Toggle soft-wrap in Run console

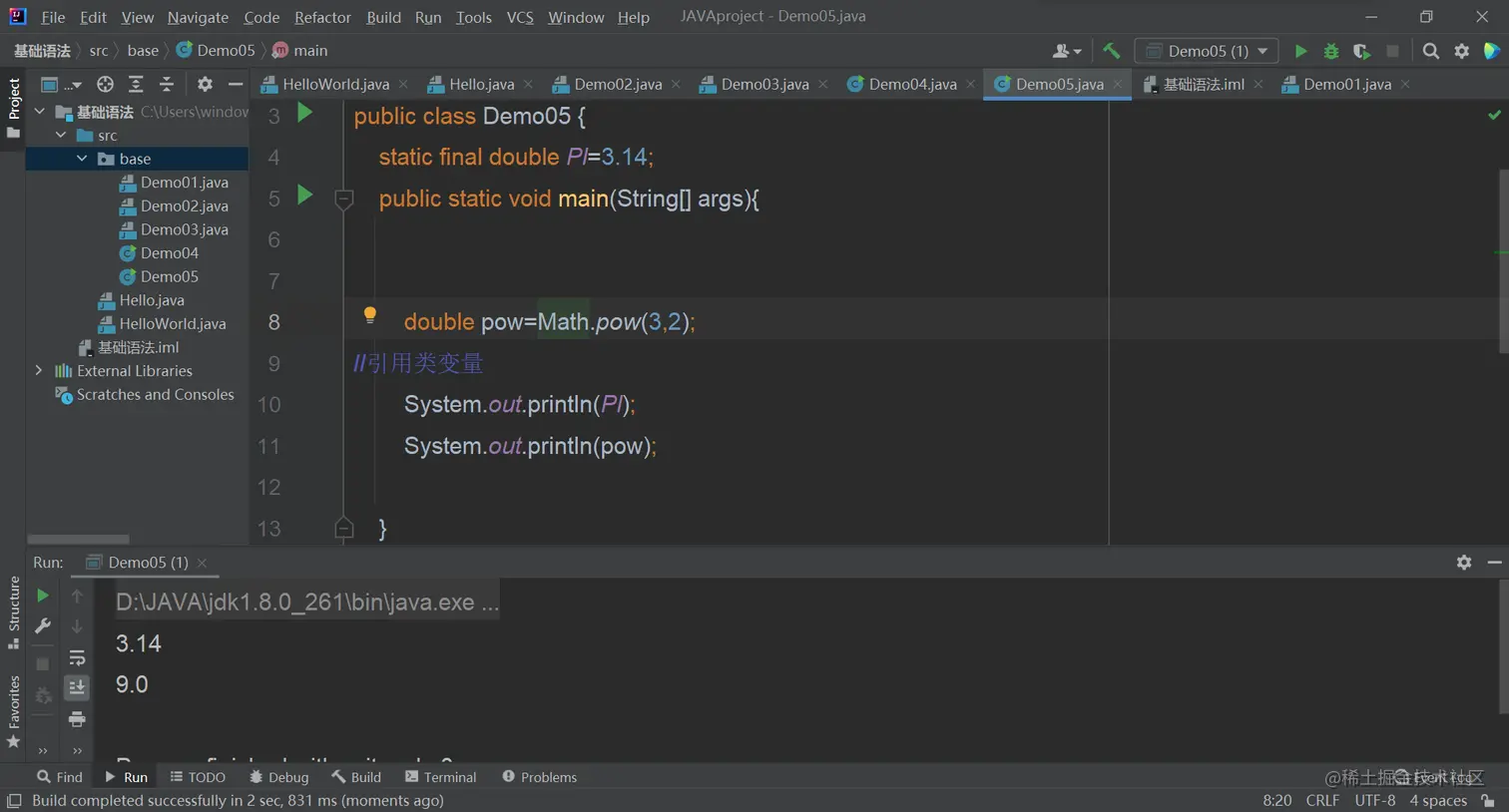[77, 658]
